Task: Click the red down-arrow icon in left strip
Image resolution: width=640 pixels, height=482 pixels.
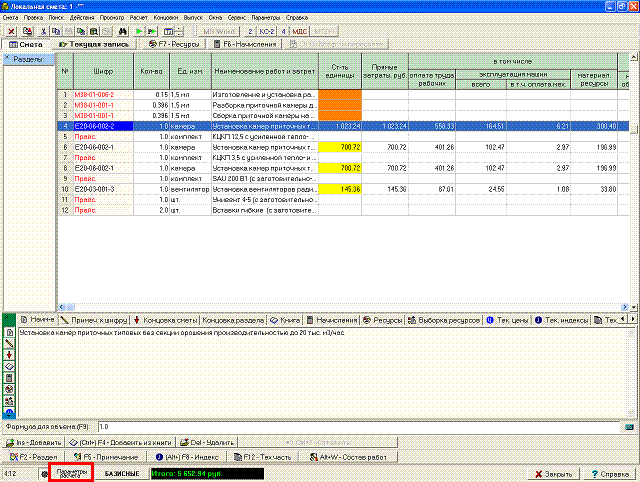Action: pyautogui.click(x=9, y=354)
